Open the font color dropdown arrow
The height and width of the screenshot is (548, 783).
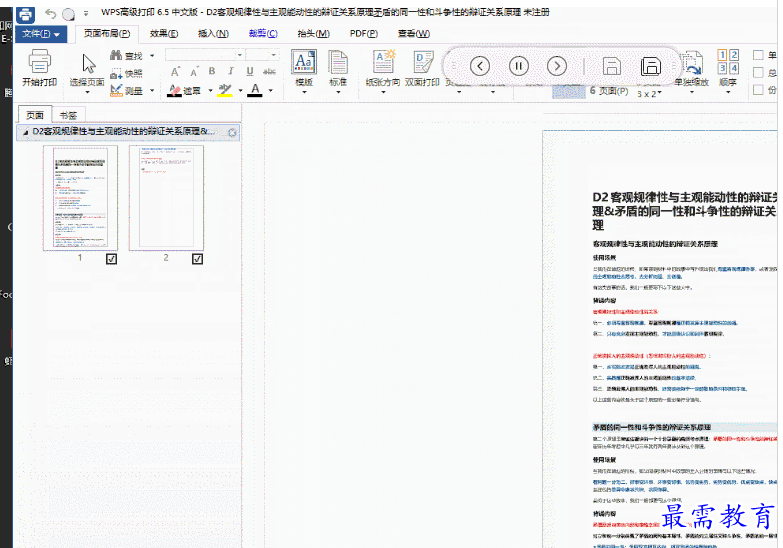coord(270,91)
